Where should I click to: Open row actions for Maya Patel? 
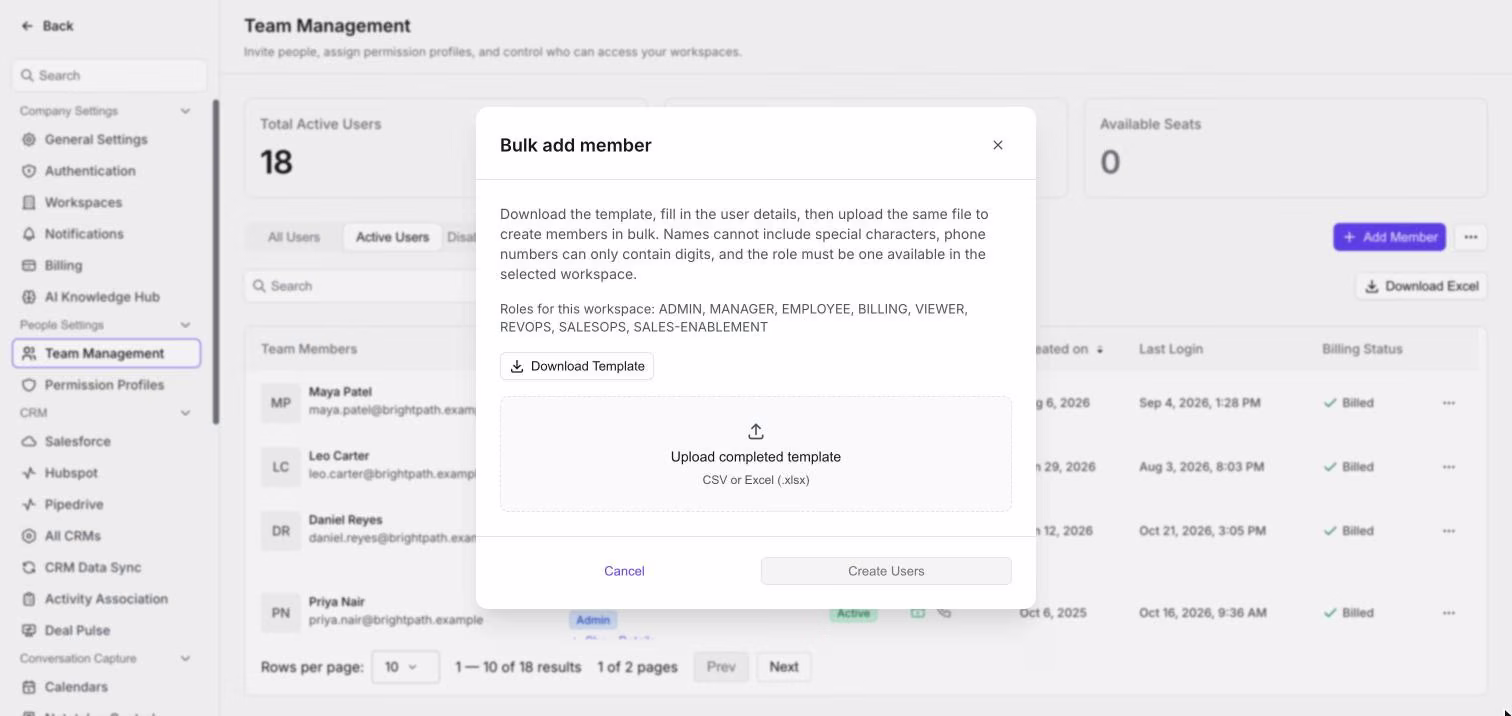pyautogui.click(x=1449, y=403)
